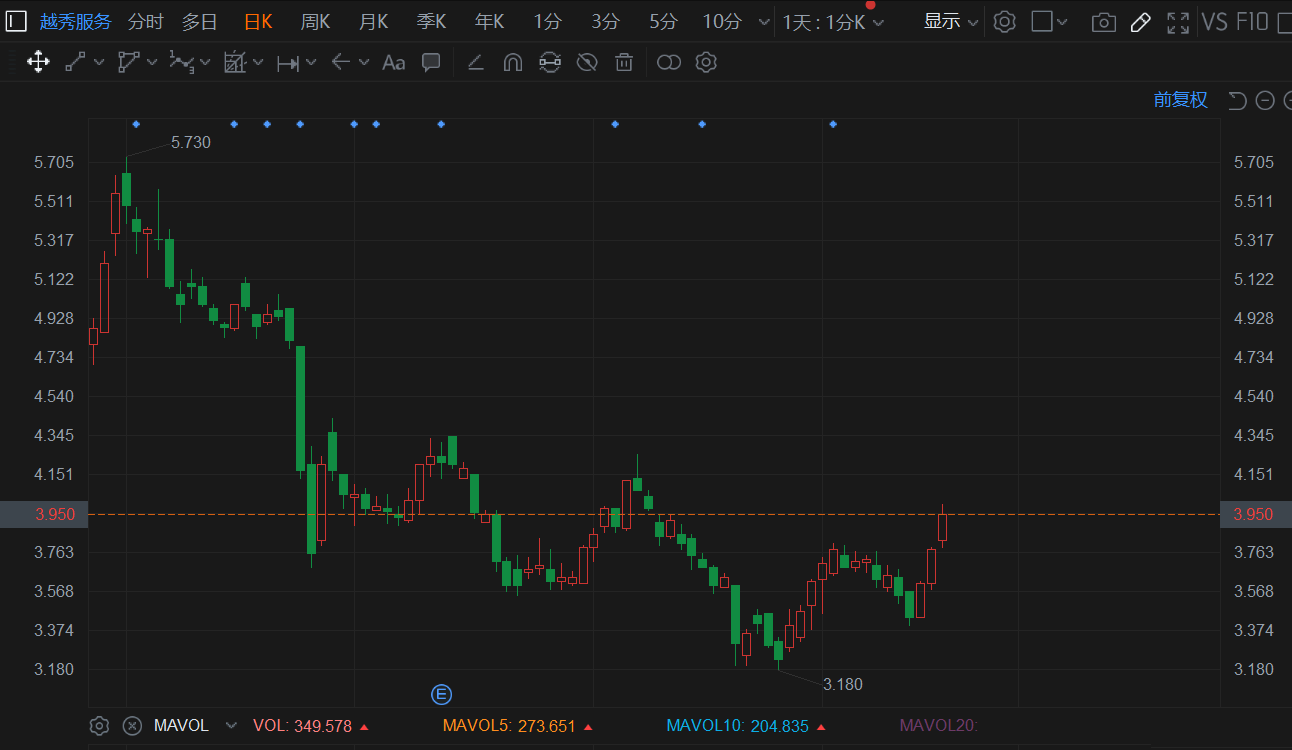
Task: Toggle the left sidebar panel
Action: tap(16, 22)
